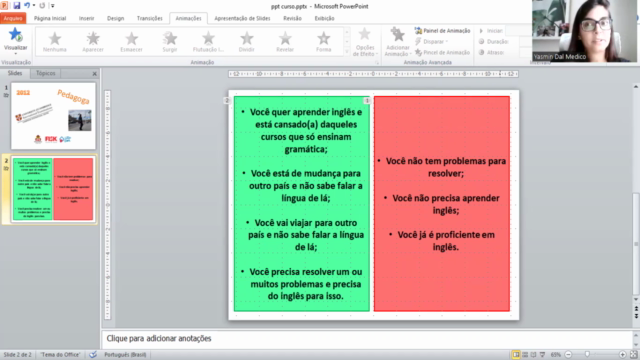The image size is (640, 360).
Task: Click the Tema do Office status label
Action: click(x=60, y=354)
